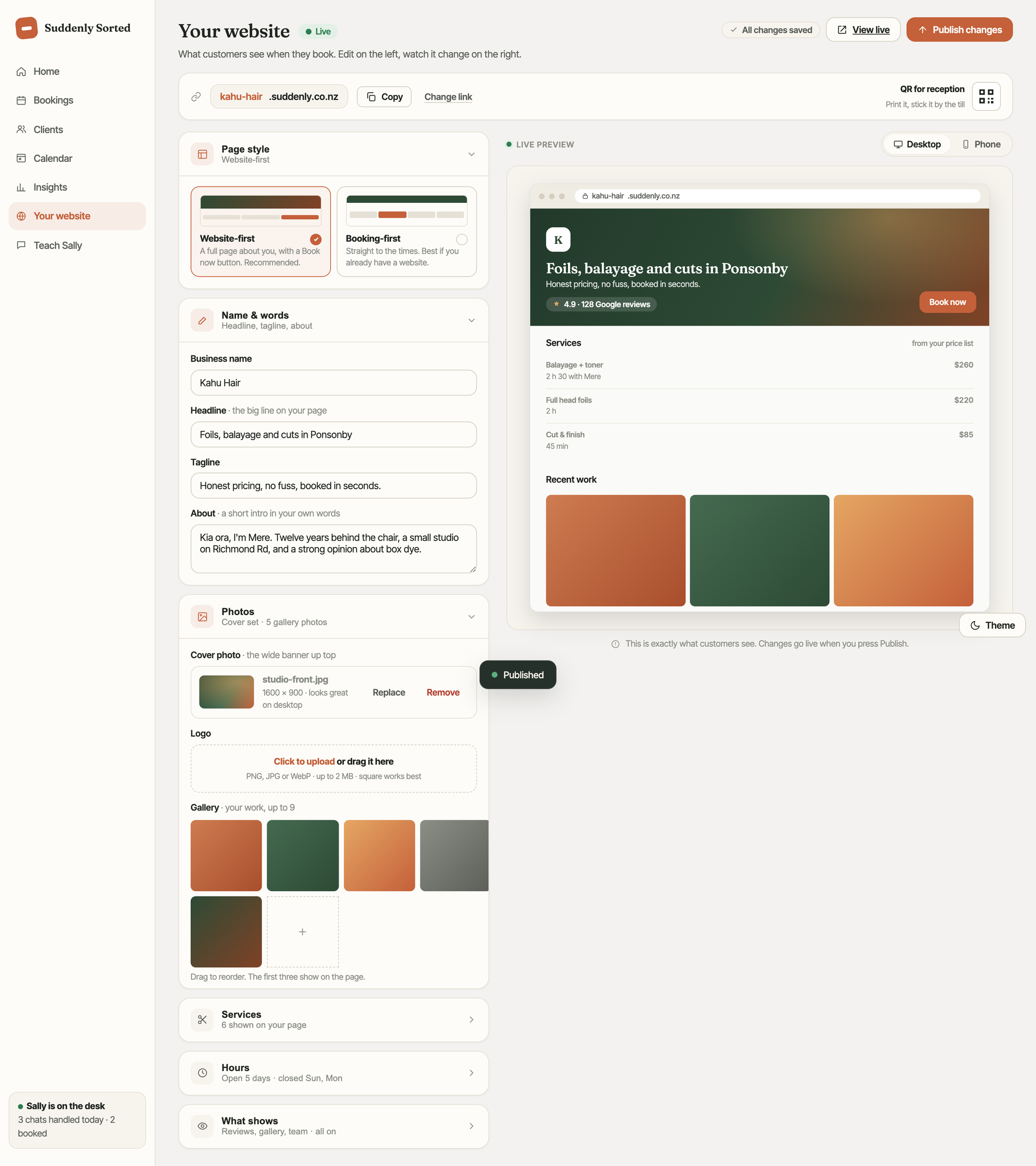Viewport: 1036px width, 1166px height.
Task: Open Teach Sally in the sidebar
Action: (x=77, y=245)
